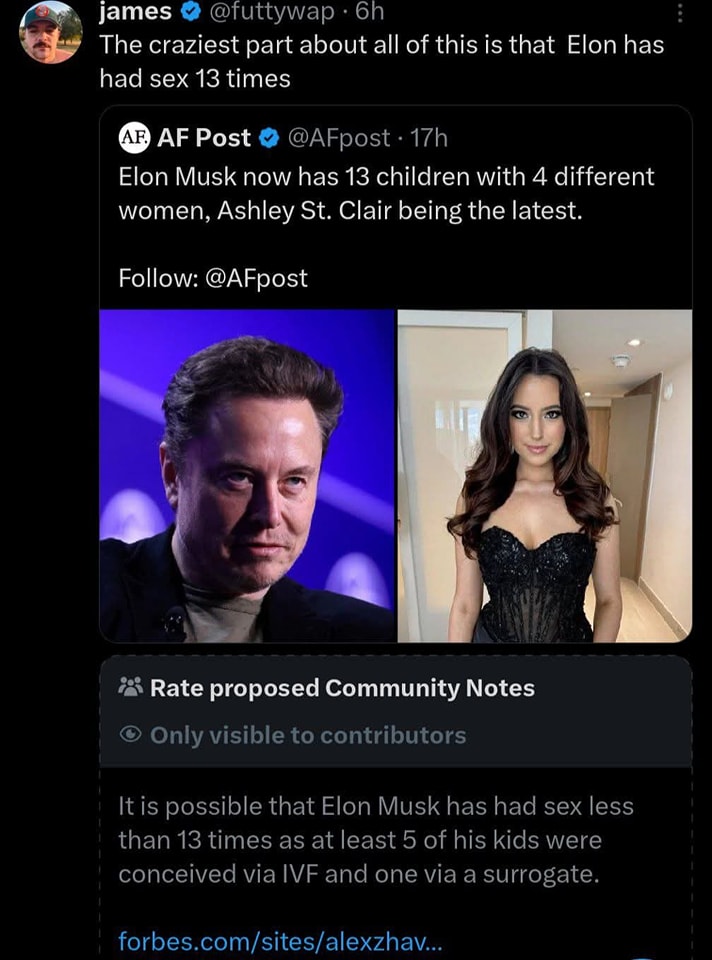Open the right photo of woman in black dress
Viewport: 712px width, 960px height.
(x=545, y=476)
